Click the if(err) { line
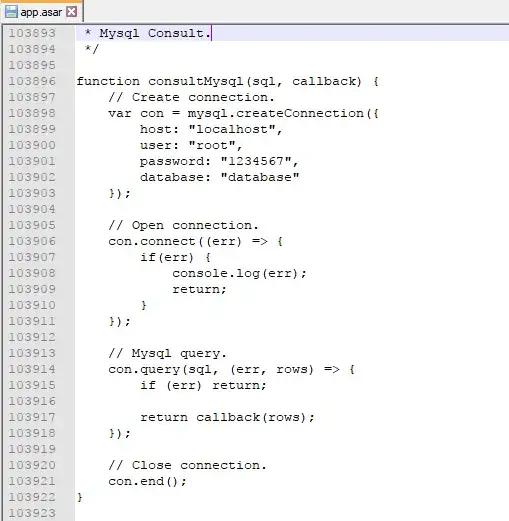509x521 pixels. pyautogui.click(x=175, y=257)
